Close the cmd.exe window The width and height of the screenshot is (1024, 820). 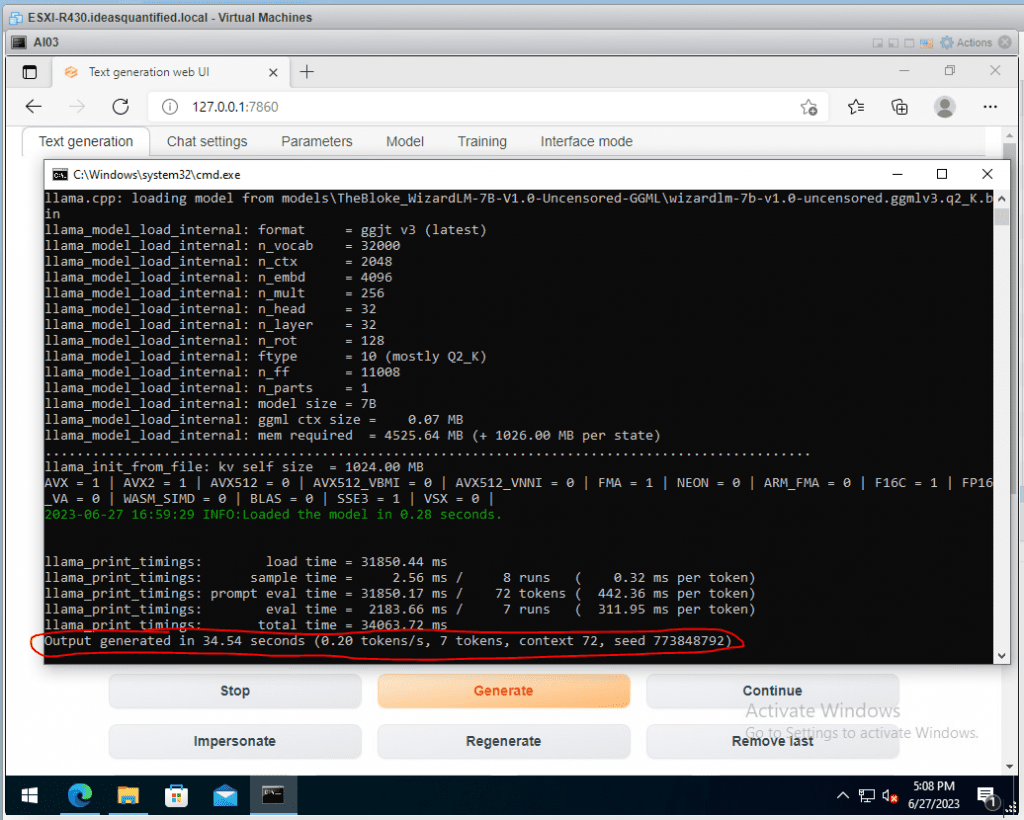(987, 174)
